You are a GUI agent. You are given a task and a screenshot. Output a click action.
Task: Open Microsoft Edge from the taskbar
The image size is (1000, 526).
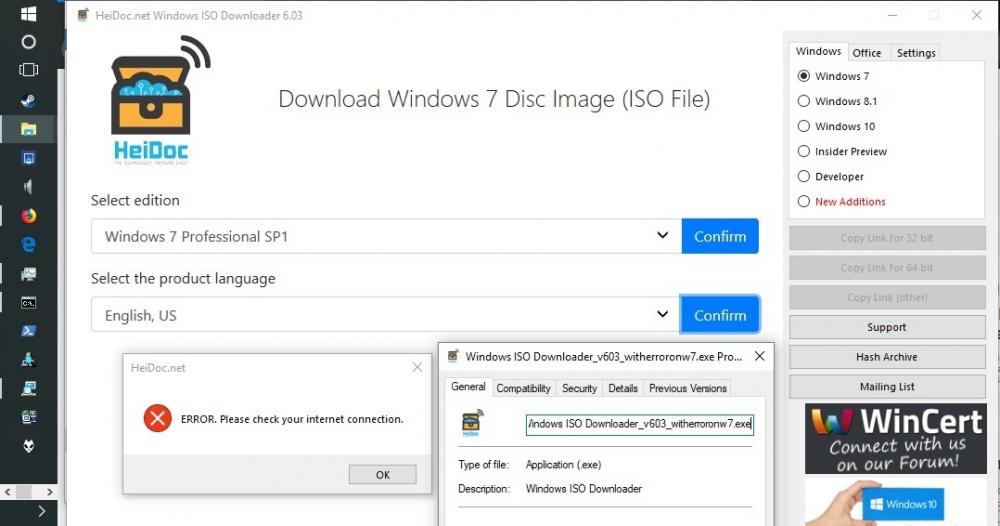click(x=28, y=244)
